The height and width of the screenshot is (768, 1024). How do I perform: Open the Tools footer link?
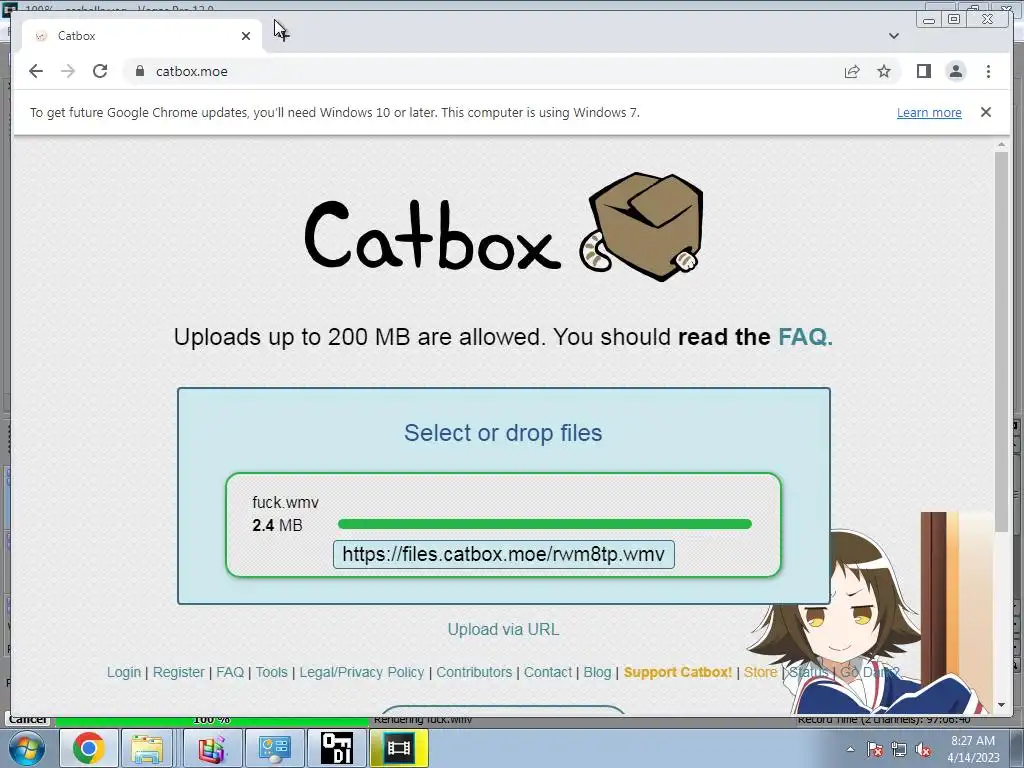[x=272, y=672]
